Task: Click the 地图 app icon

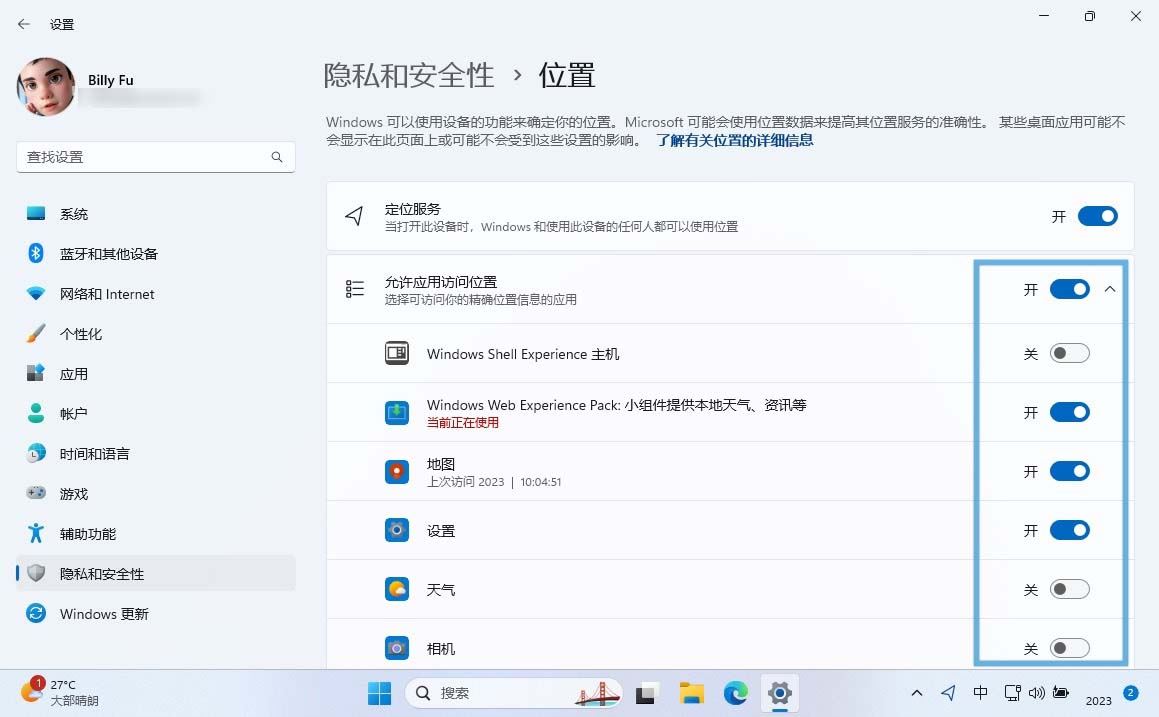Action: pos(397,472)
